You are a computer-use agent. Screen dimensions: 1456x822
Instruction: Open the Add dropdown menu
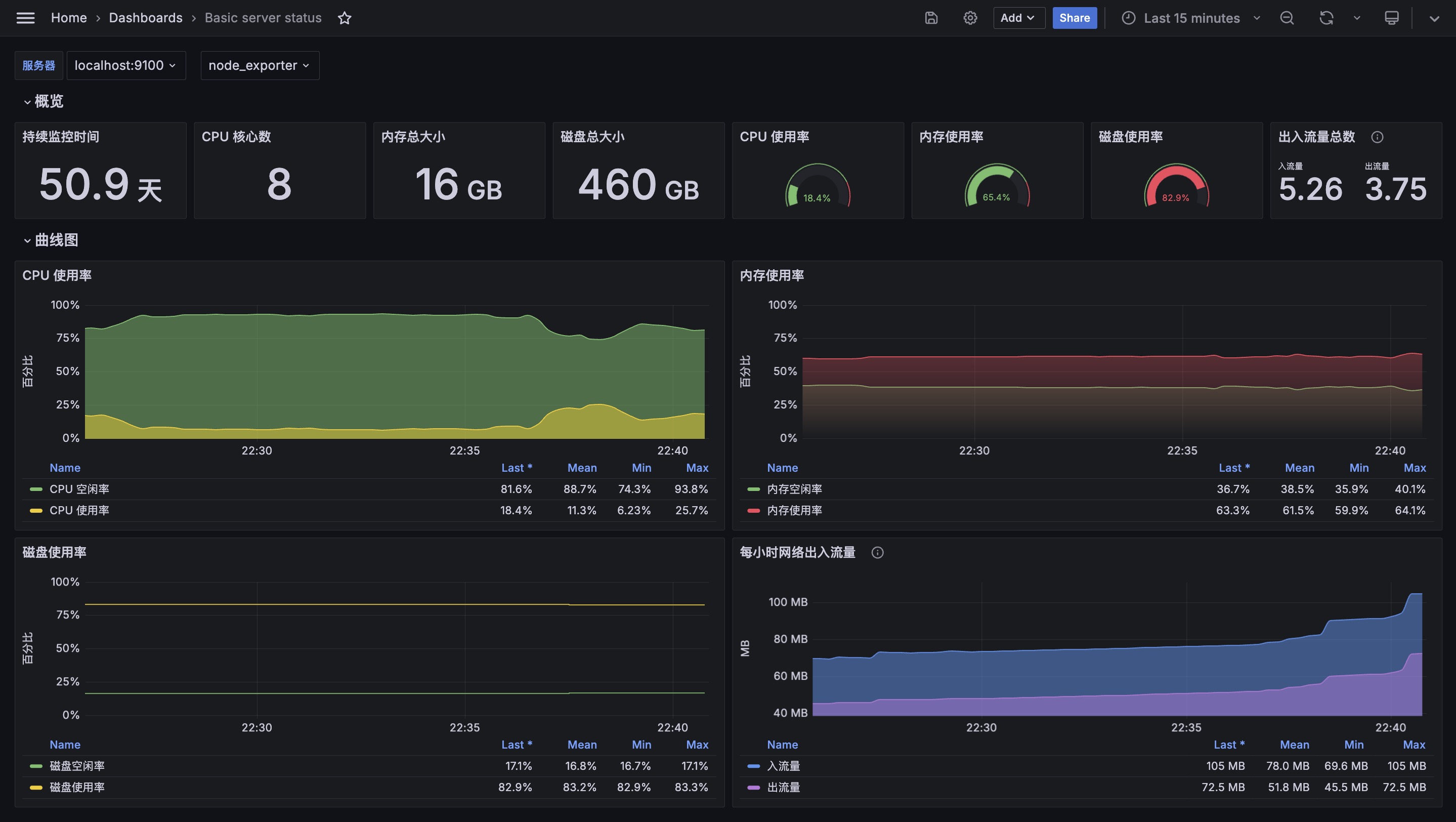click(x=1018, y=18)
